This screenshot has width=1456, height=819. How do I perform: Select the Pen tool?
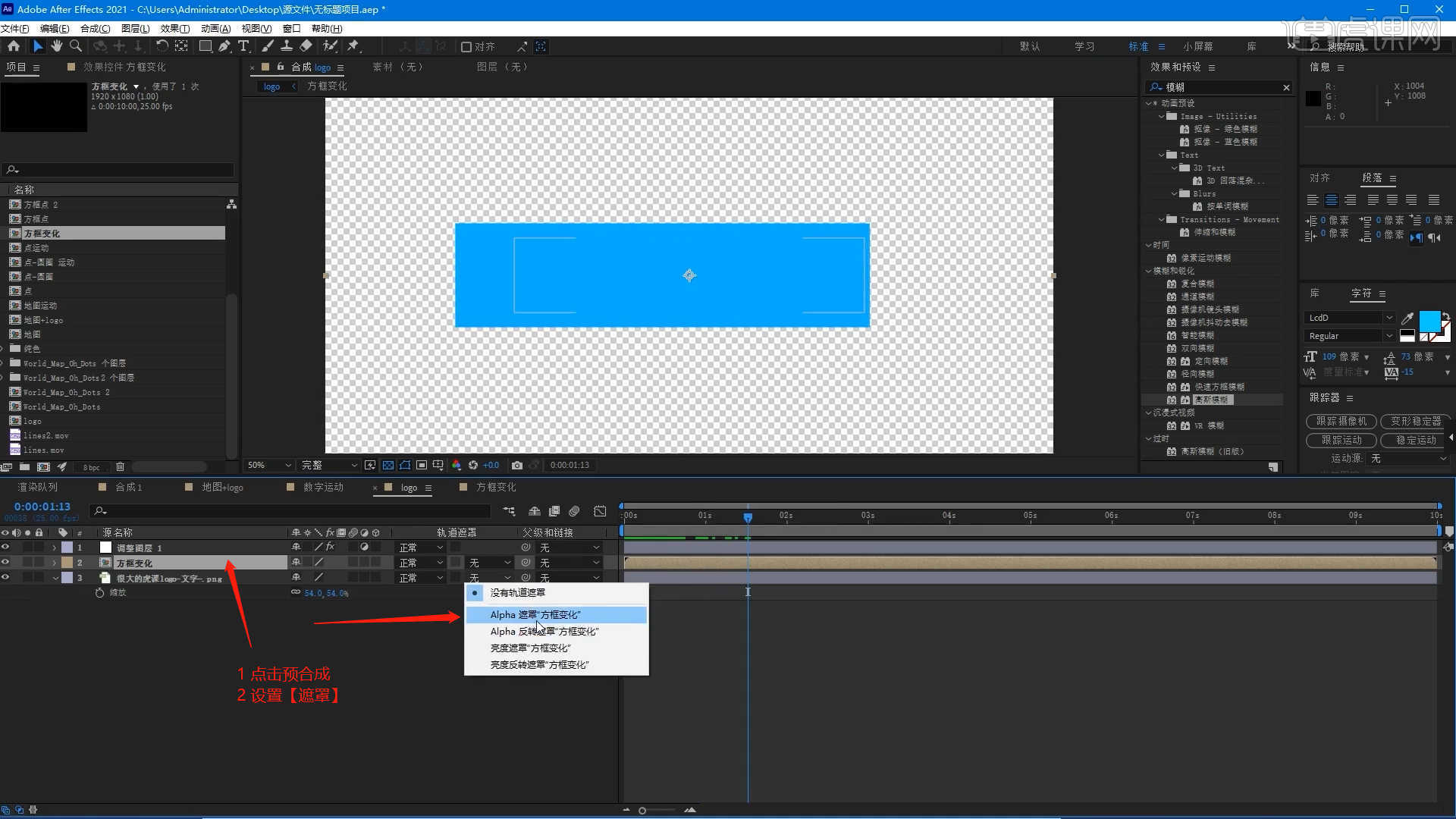coord(224,46)
